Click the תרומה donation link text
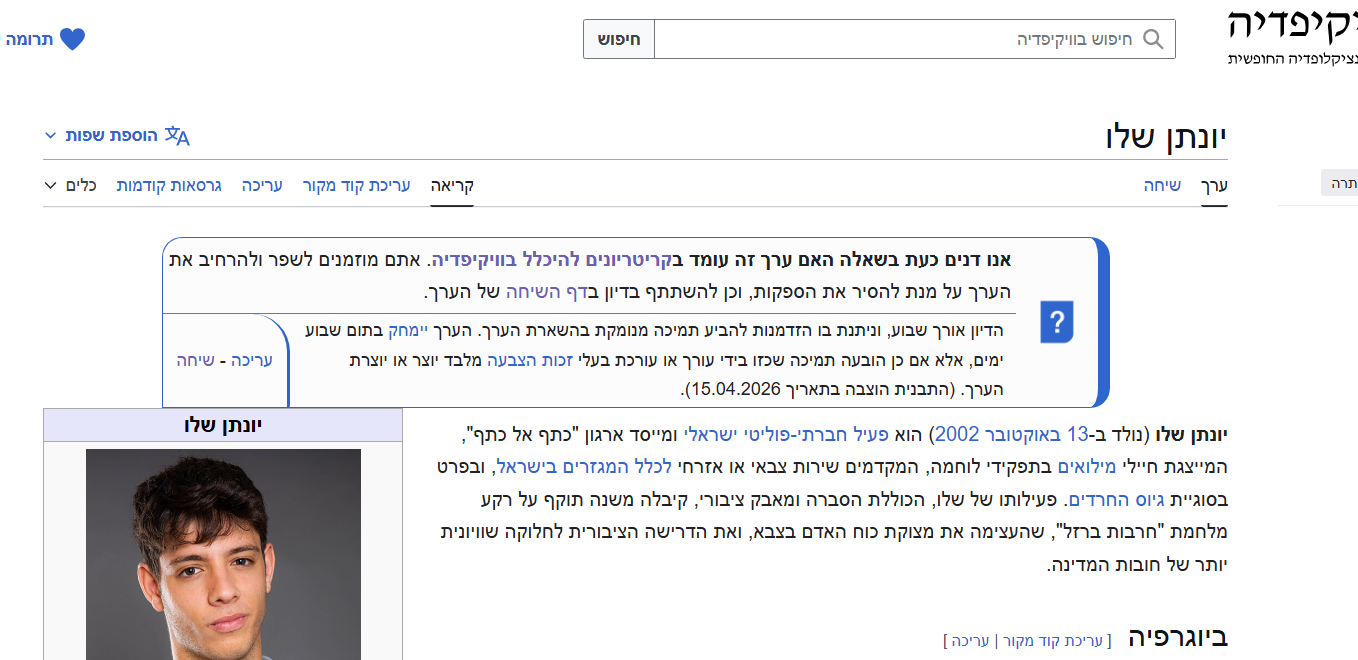Image resolution: width=1358 pixels, height=660 pixels. point(29,39)
